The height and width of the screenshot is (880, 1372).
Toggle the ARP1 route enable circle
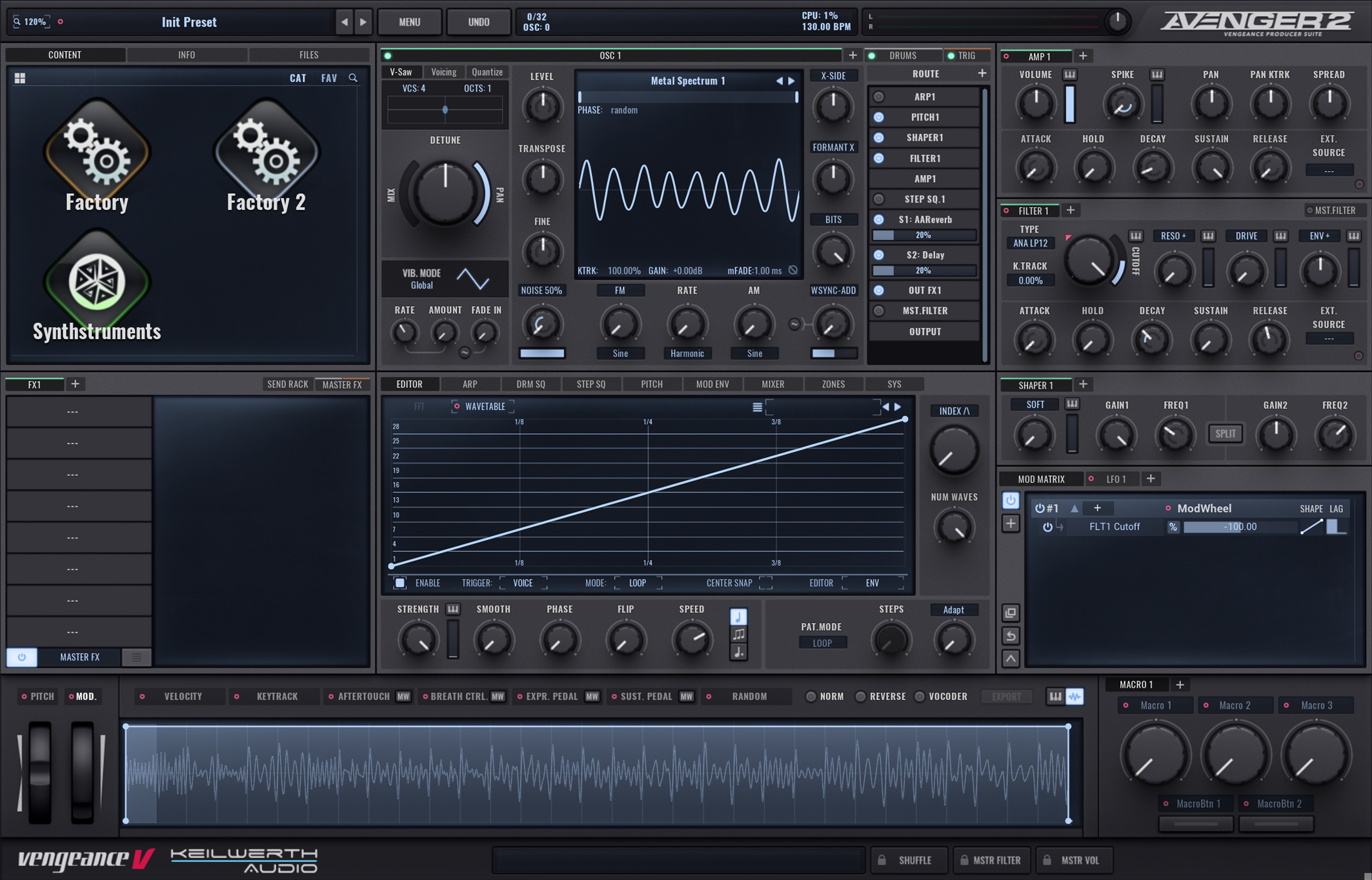tap(878, 97)
